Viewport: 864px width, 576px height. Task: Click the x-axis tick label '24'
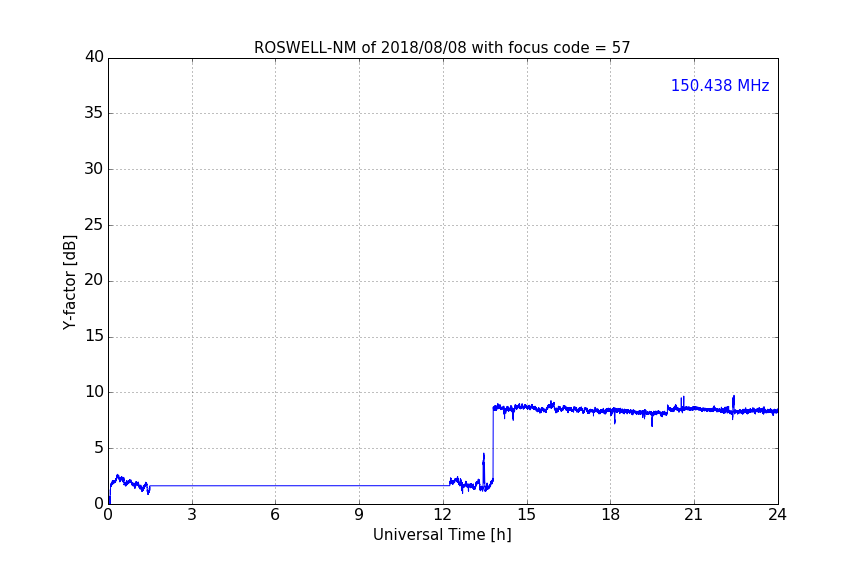(x=777, y=515)
